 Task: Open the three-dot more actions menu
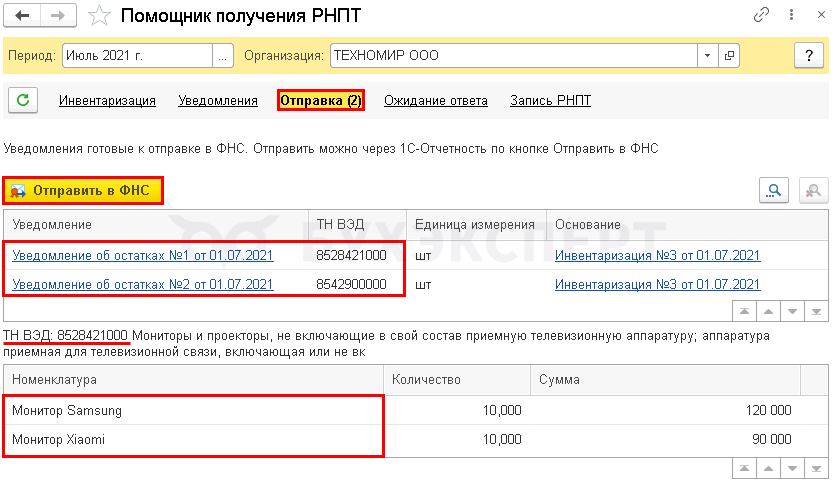tap(791, 14)
